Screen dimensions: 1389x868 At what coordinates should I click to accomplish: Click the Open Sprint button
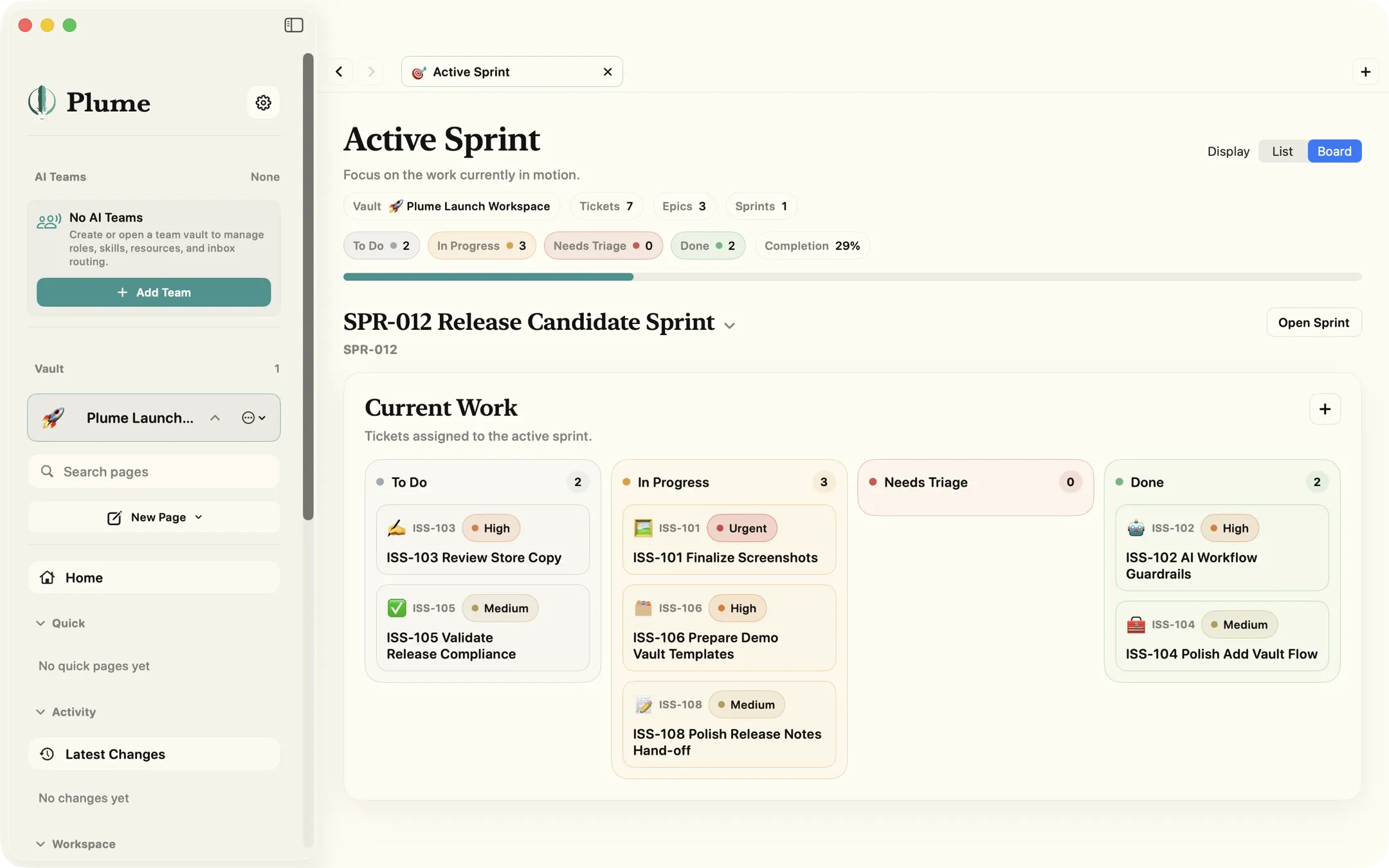[1314, 322]
